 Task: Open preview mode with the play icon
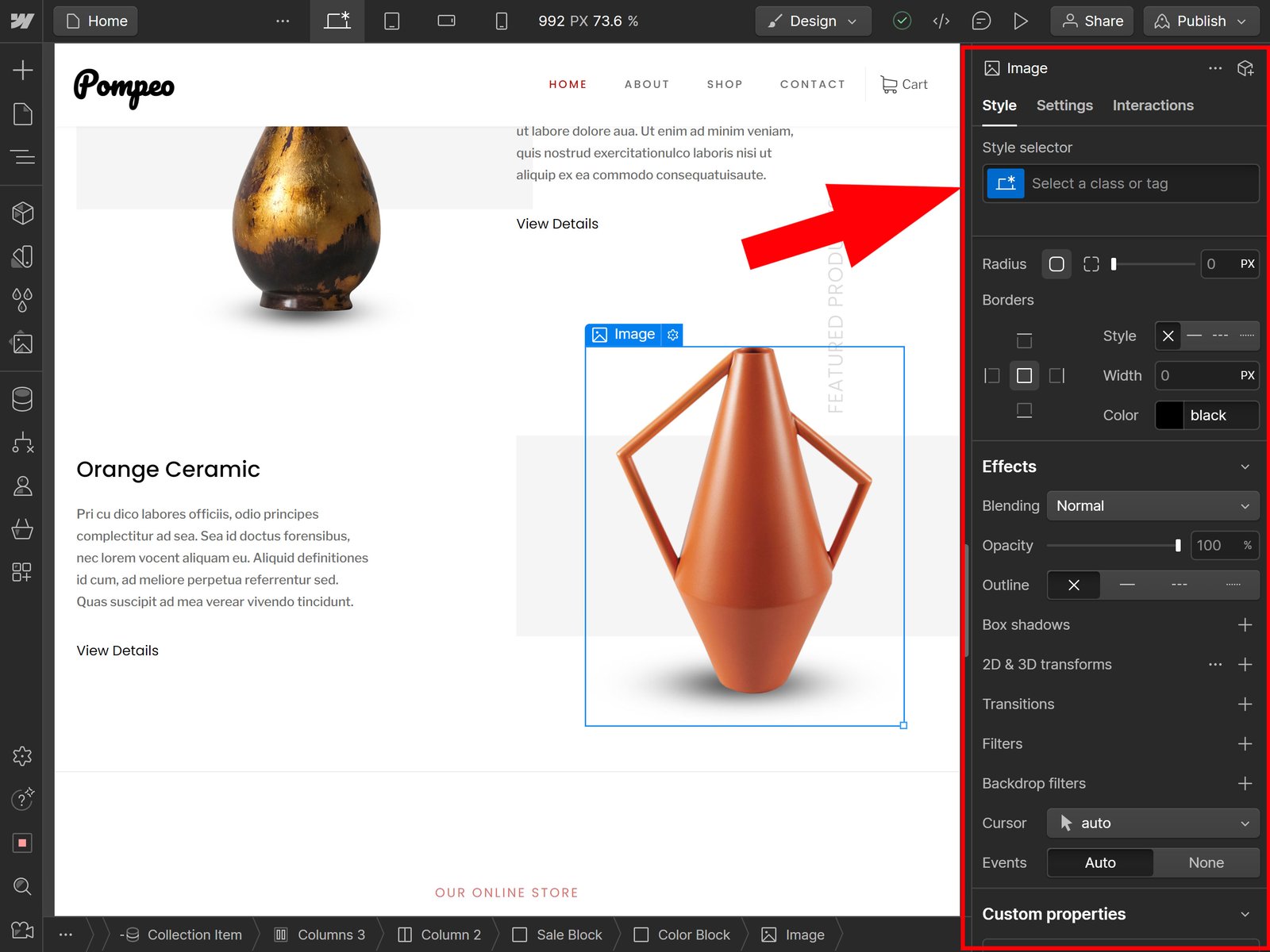1022,21
